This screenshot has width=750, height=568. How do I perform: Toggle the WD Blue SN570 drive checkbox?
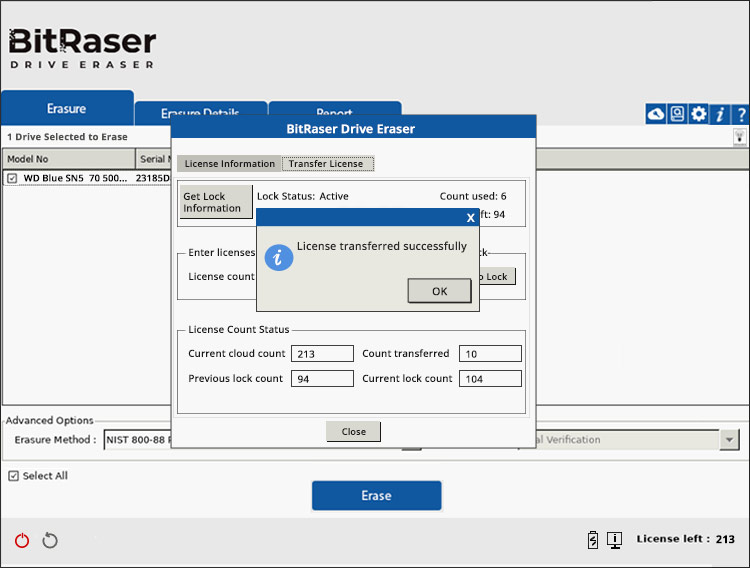(12, 178)
